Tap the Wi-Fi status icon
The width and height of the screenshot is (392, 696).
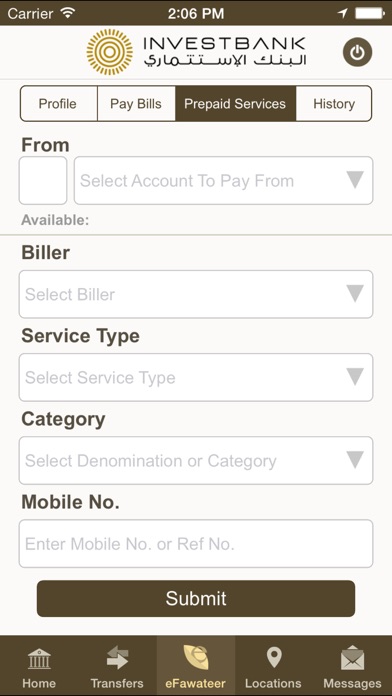68,13
